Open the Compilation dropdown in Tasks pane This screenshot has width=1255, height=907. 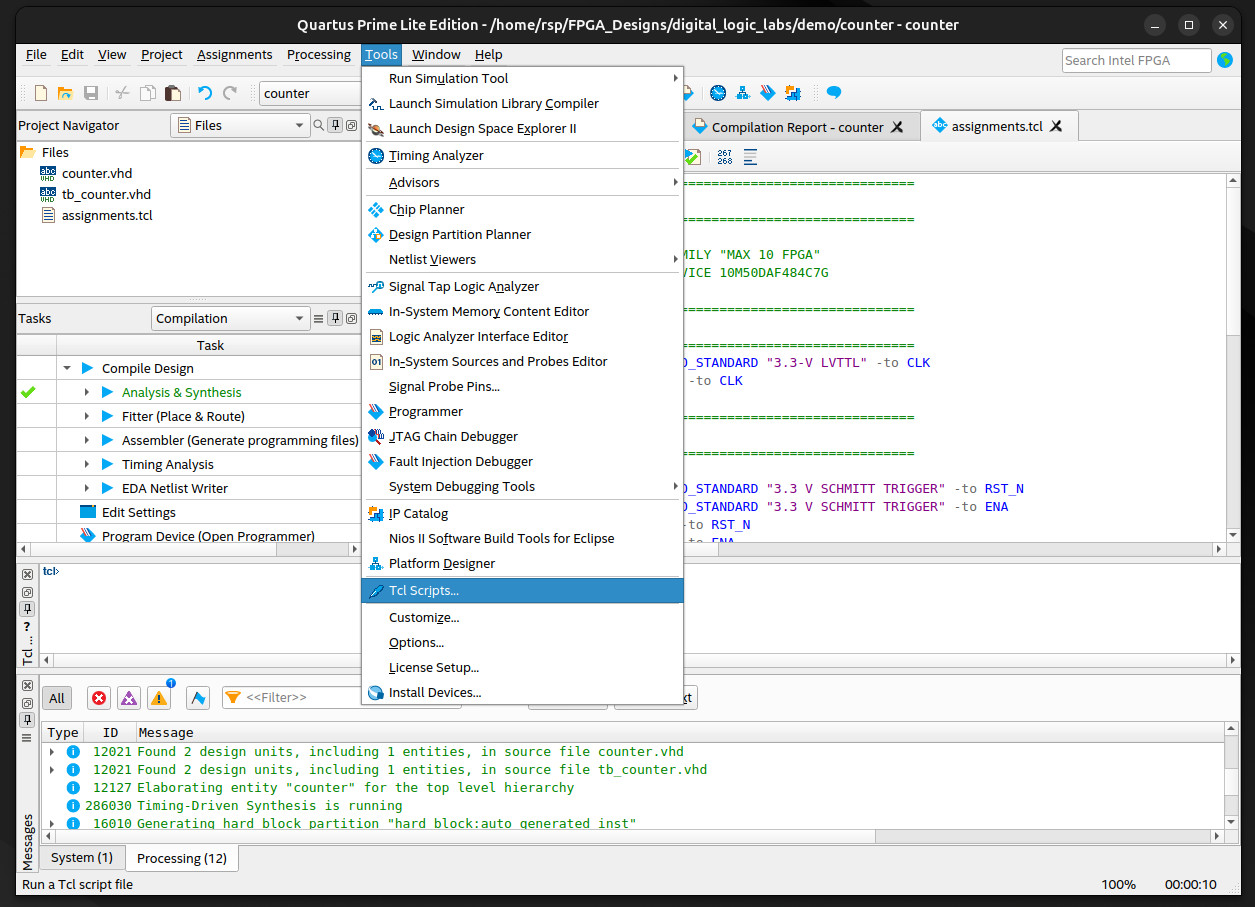coord(230,318)
